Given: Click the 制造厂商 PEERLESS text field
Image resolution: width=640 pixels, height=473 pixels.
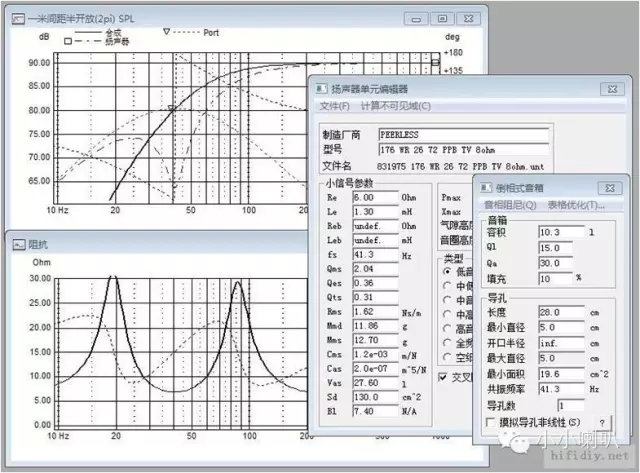Looking at the screenshot, I should pos(463,133).
